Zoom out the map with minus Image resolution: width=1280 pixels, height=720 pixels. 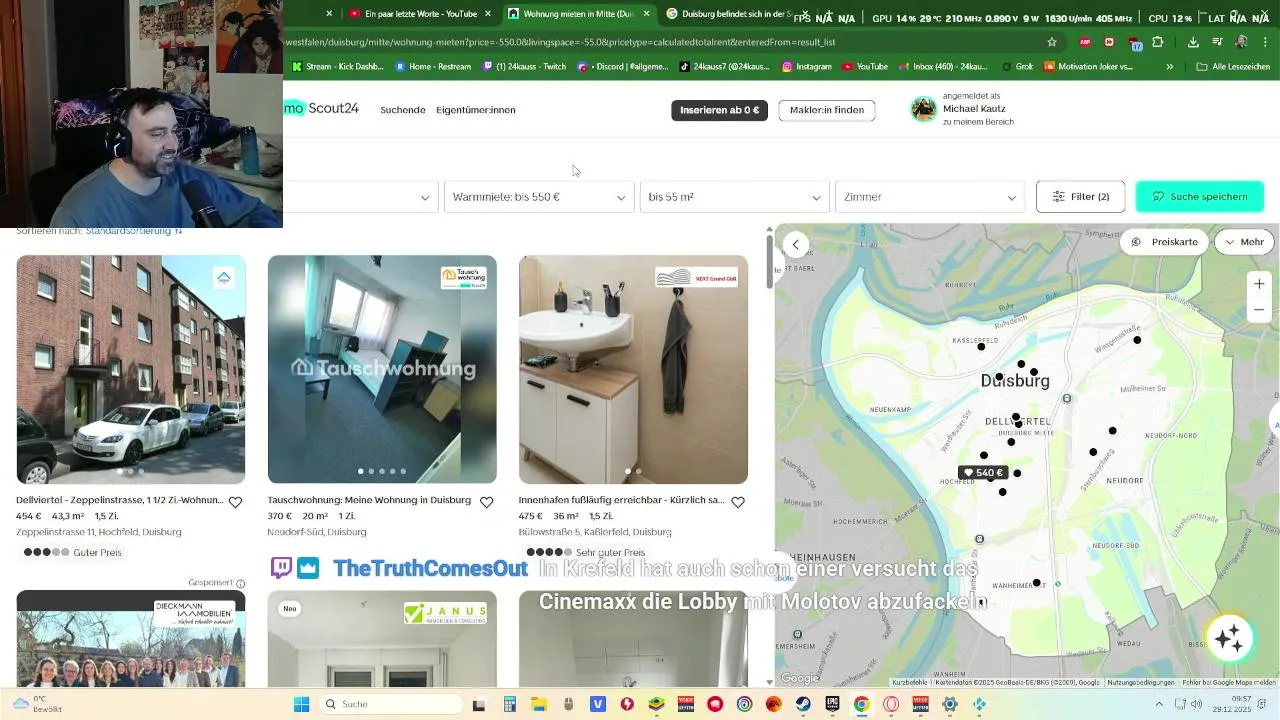[x=1259, y=310]
